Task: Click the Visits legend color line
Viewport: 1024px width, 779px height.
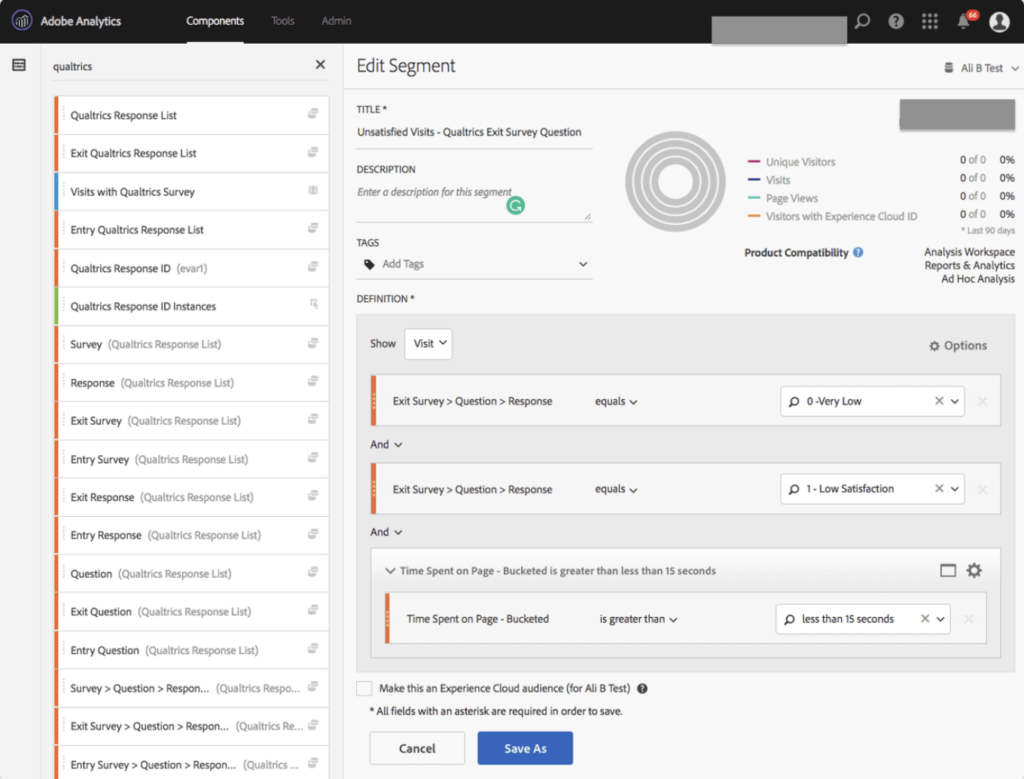Action: click(754, 180)
